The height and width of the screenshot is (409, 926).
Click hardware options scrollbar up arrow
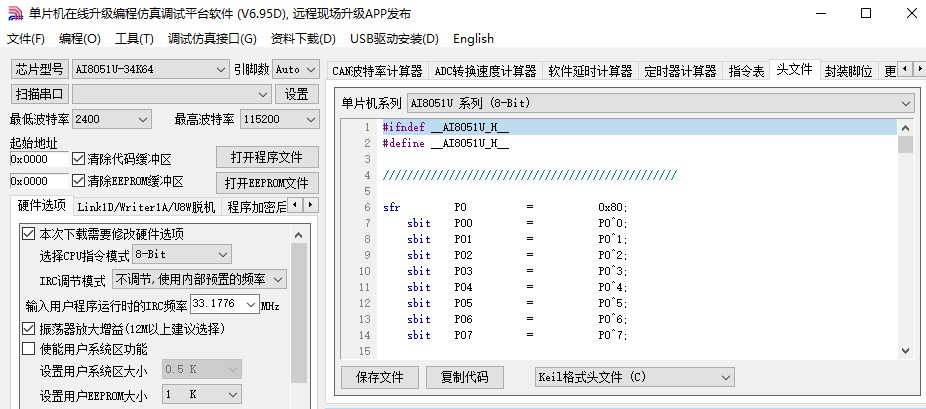(x=299, y=235)
